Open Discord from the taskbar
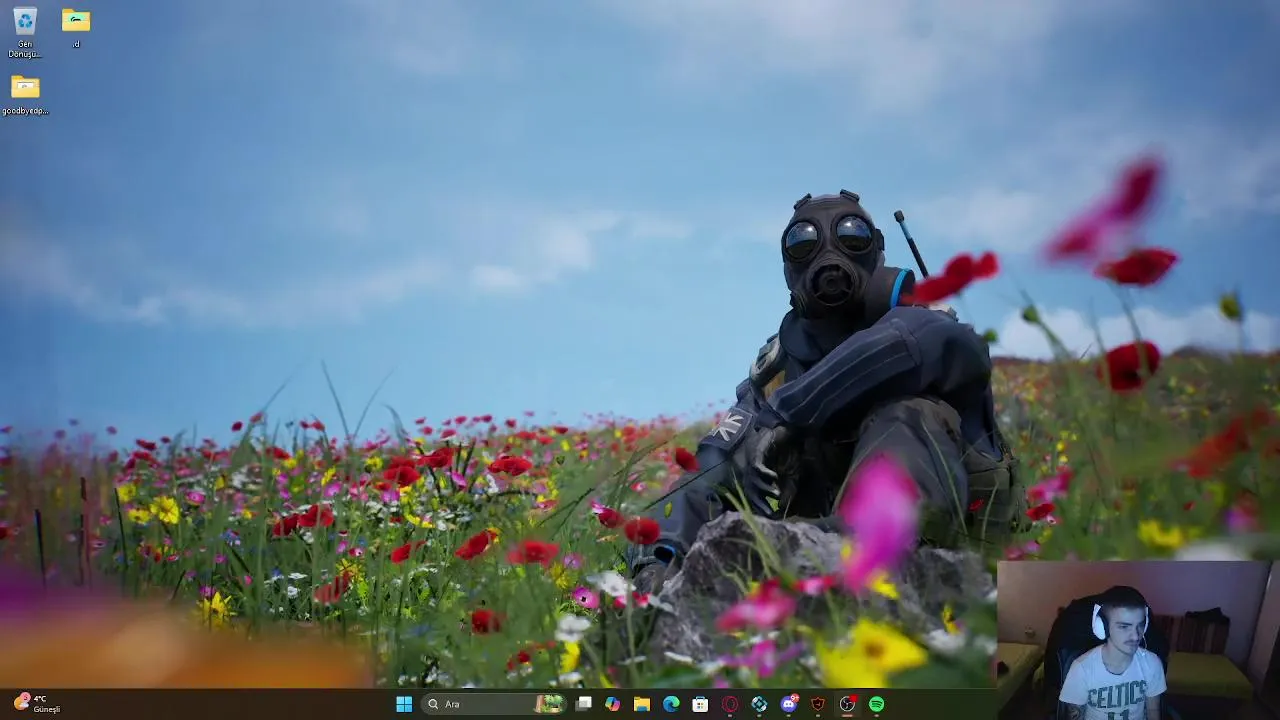 point(789,704)
